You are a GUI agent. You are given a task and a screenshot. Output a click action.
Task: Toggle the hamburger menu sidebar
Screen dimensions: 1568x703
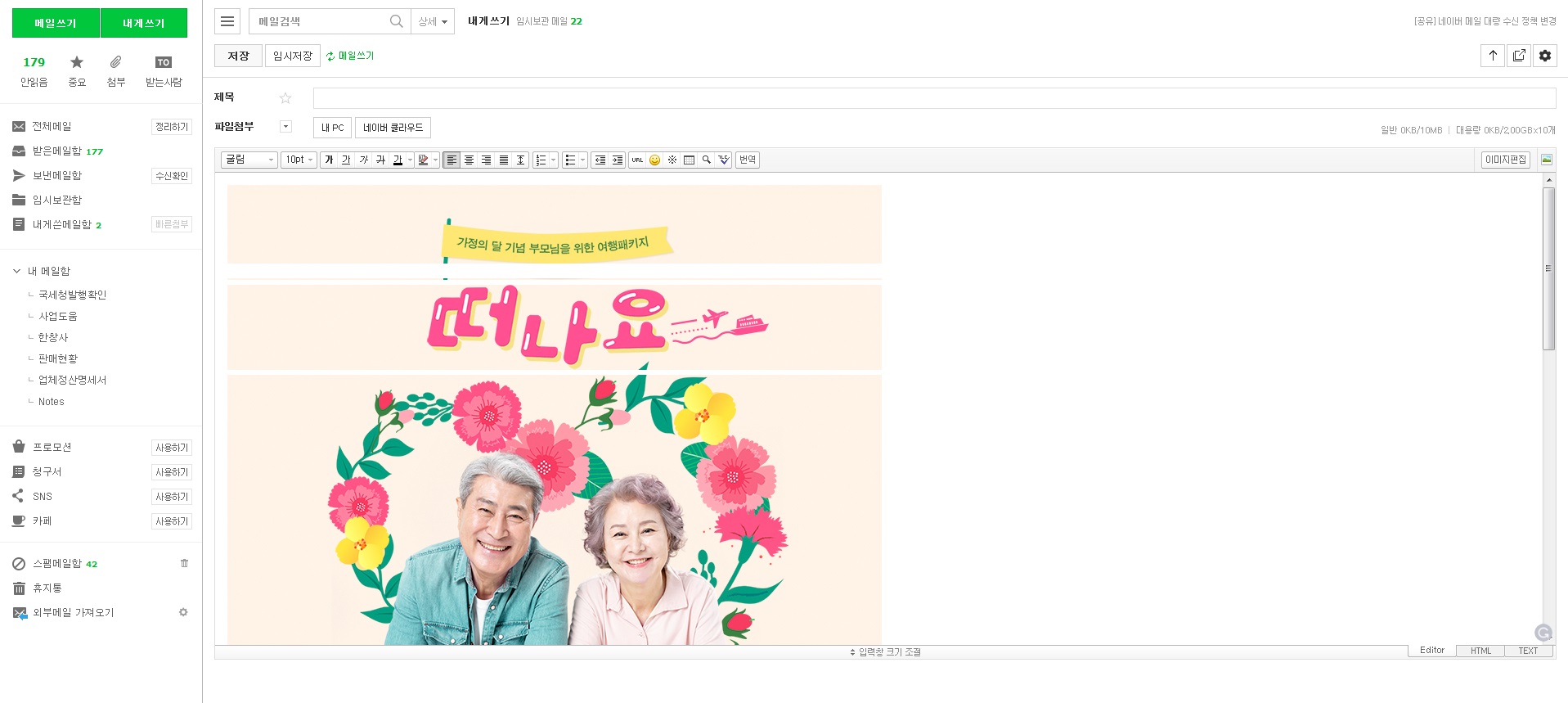(x=227, y=21)
